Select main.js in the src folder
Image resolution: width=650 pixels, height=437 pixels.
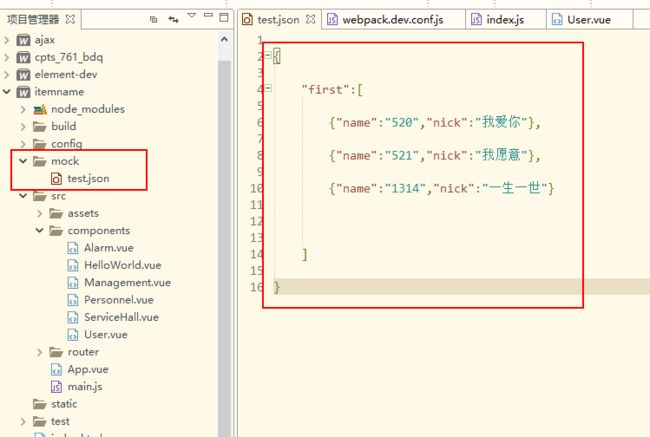tap(85, 387)
